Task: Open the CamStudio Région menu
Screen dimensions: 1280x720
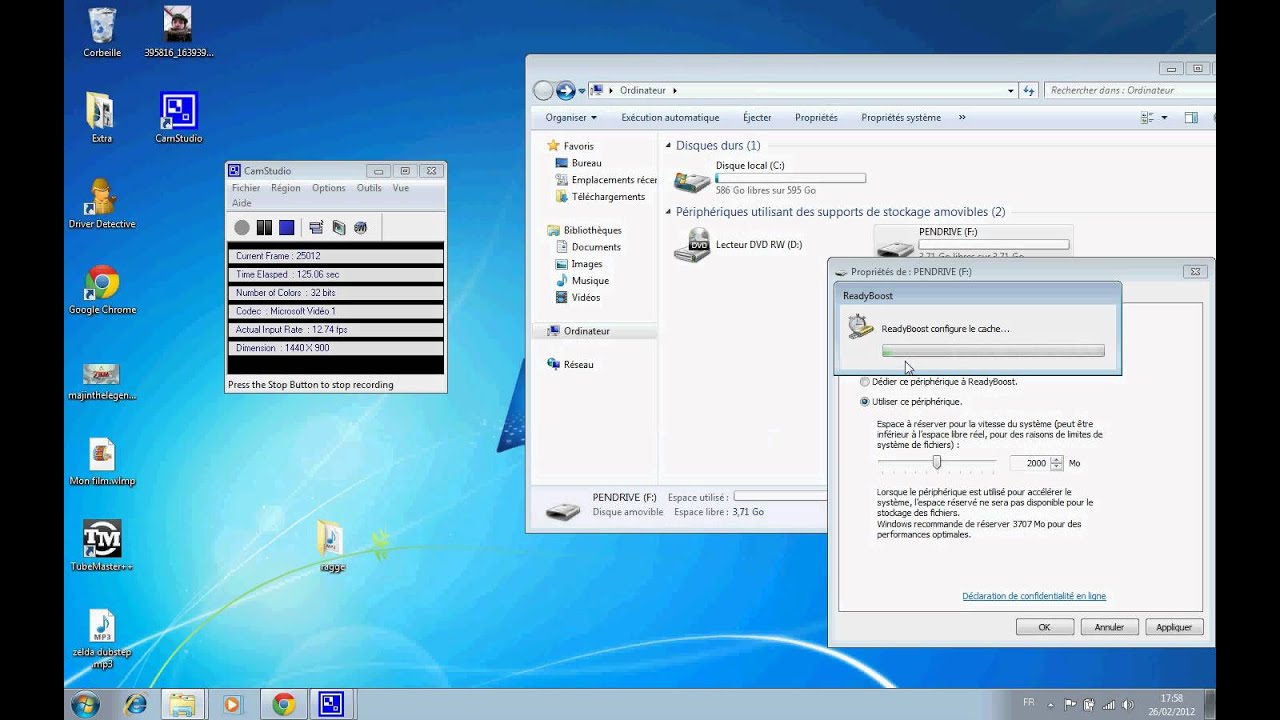Action: pyautogui.click(x=285, y=188)
